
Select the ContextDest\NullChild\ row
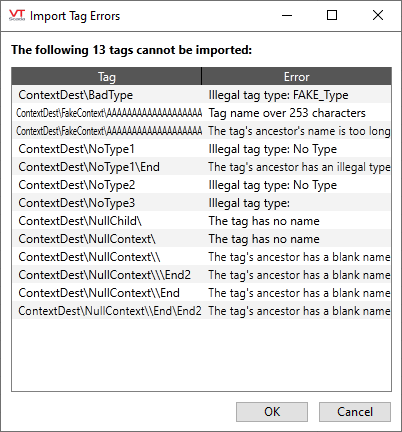pos(201,221)
